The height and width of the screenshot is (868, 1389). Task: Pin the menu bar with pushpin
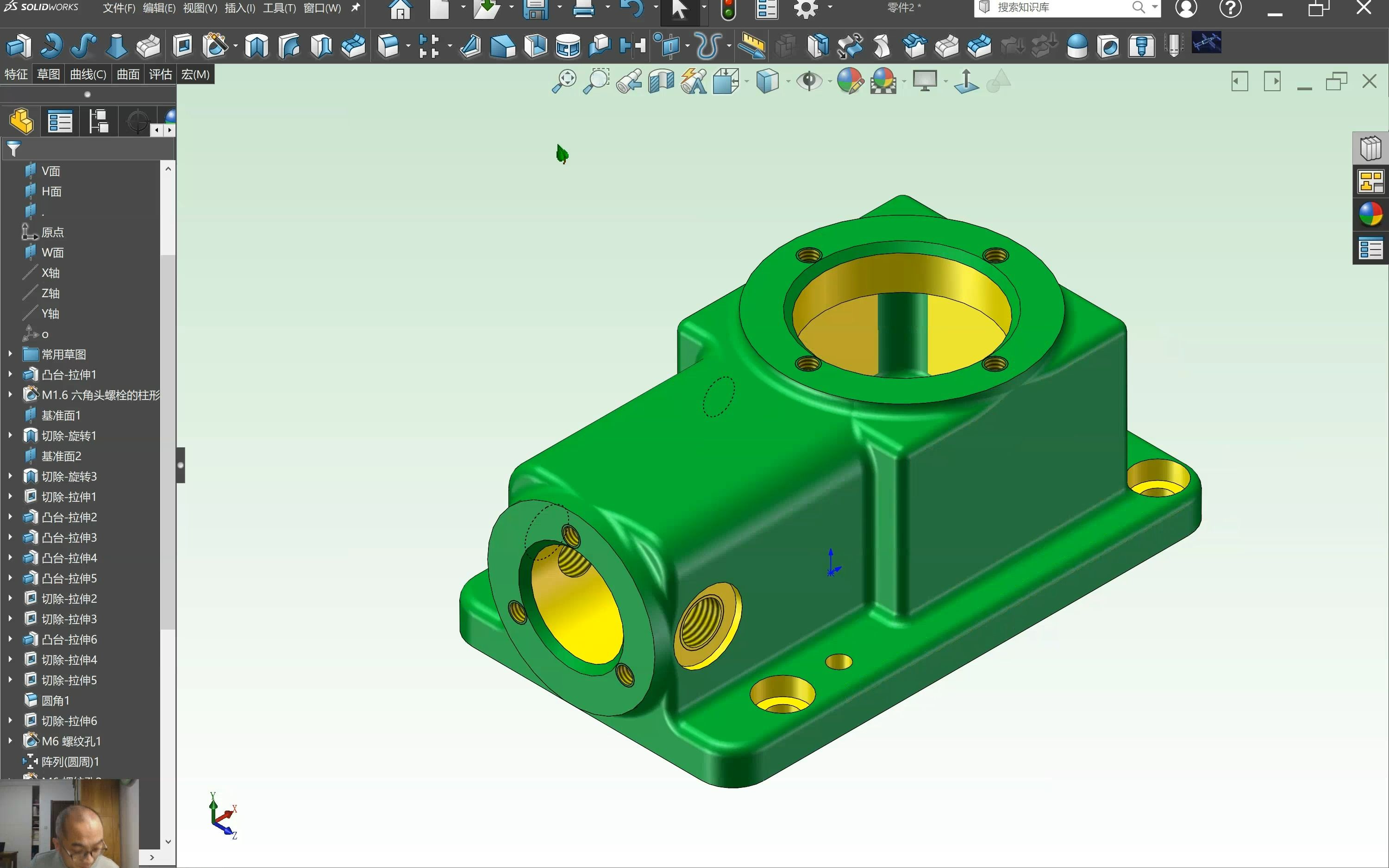point(356,8)
